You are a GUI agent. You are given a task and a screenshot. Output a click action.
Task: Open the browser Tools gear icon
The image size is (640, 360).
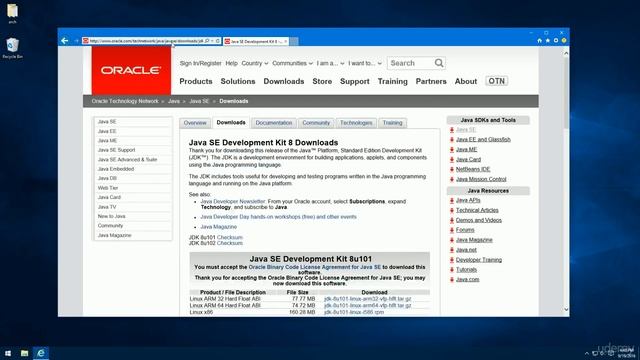[x=556, y=41]
